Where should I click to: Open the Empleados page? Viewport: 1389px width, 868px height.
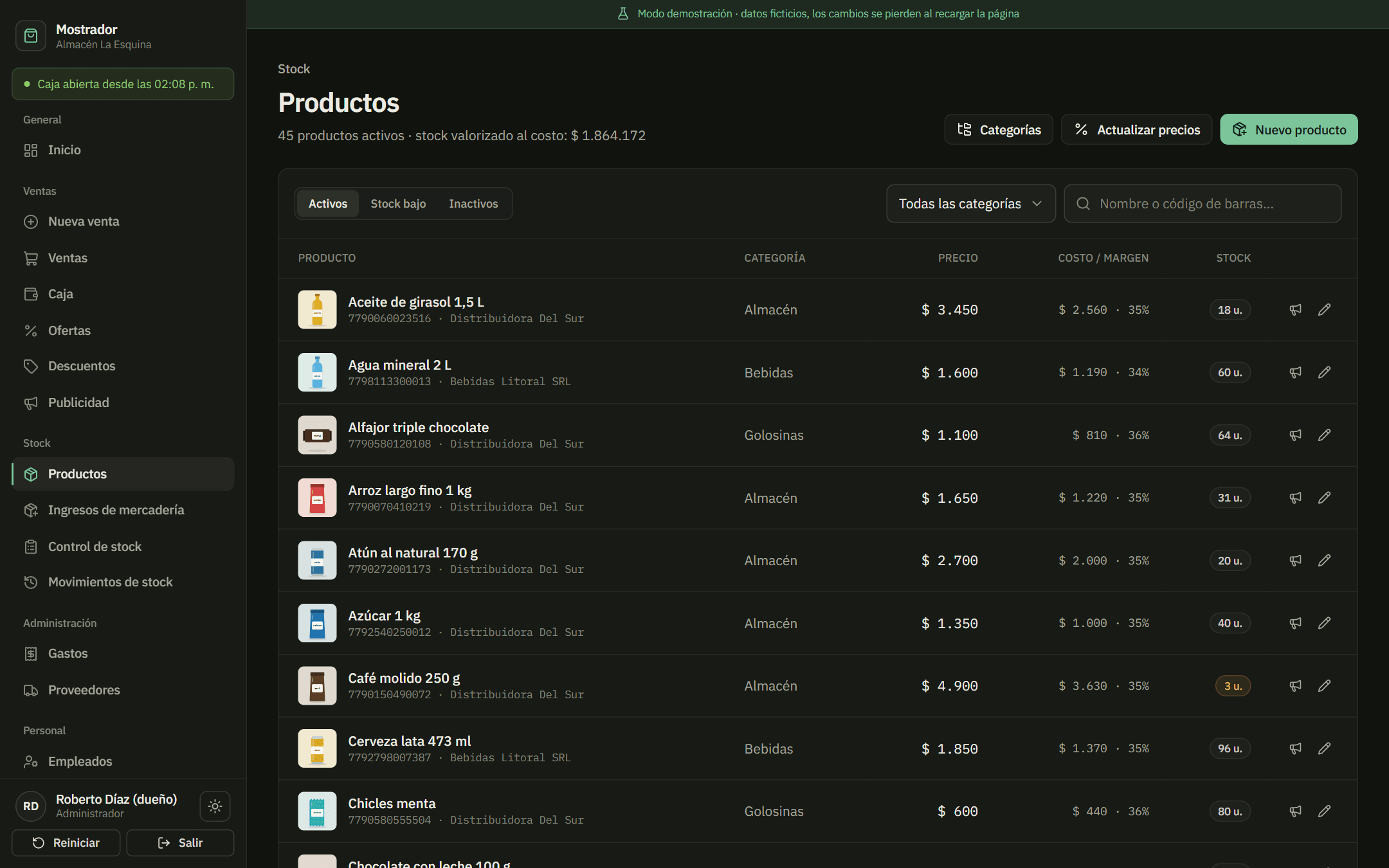pyautogui.click(x=123, y=761)
